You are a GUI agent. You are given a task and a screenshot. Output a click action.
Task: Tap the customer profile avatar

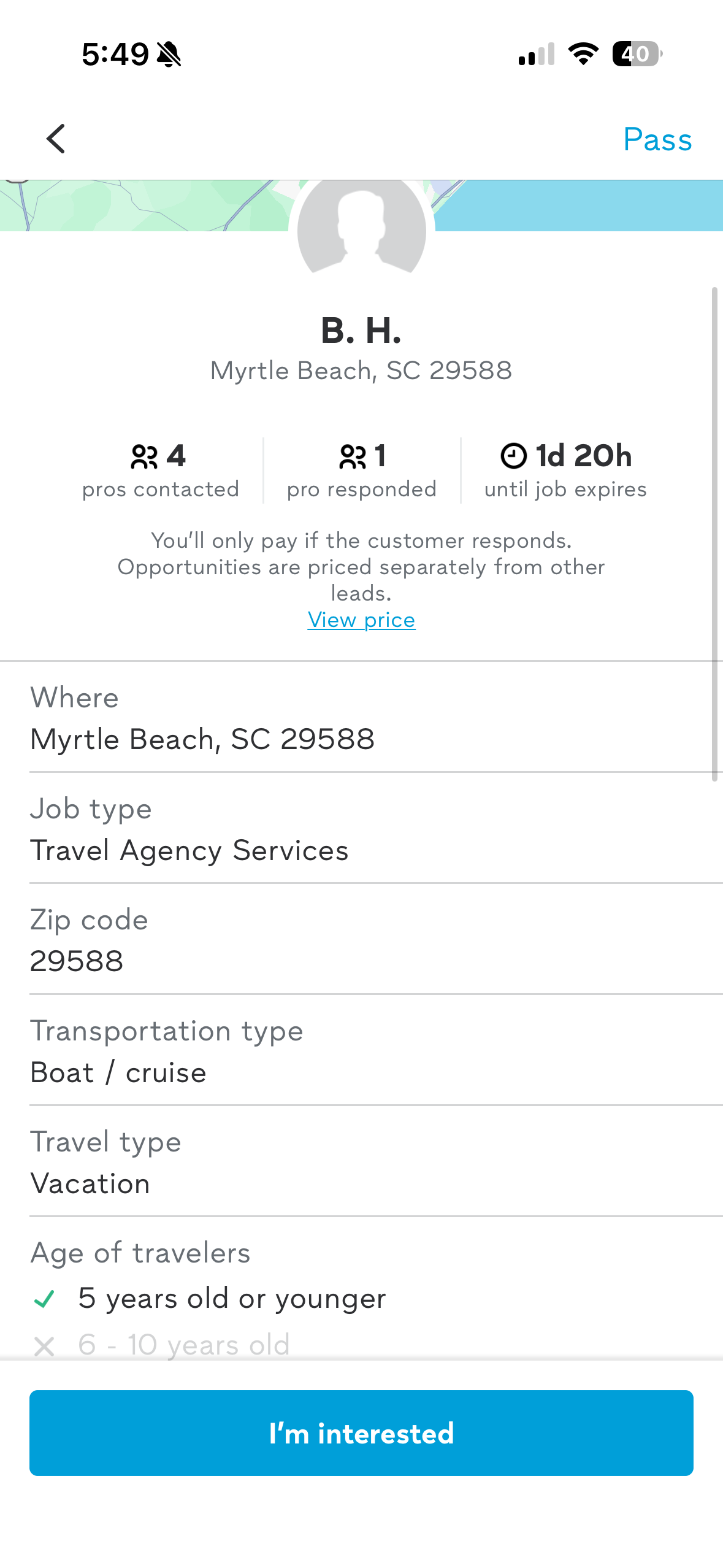(x=361, y=230)
